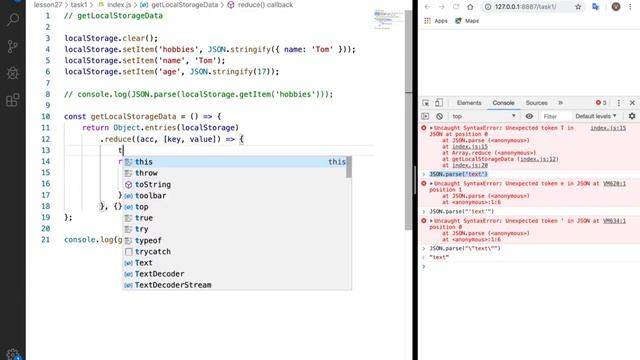Viewport: 640px width, 360px height.
Task: Open the Search view in the activity bar
Action: click(x=13, y=20)
